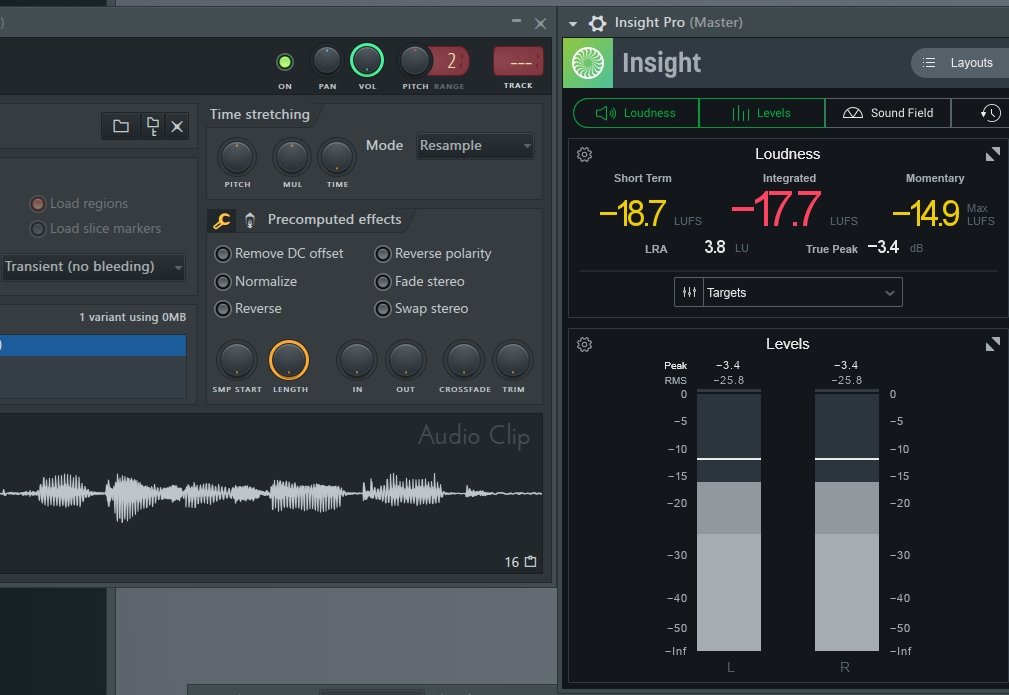Enable the Normalize option
Image resolution: width=1009 pixels, height=695 pixels.
[223, 282]
